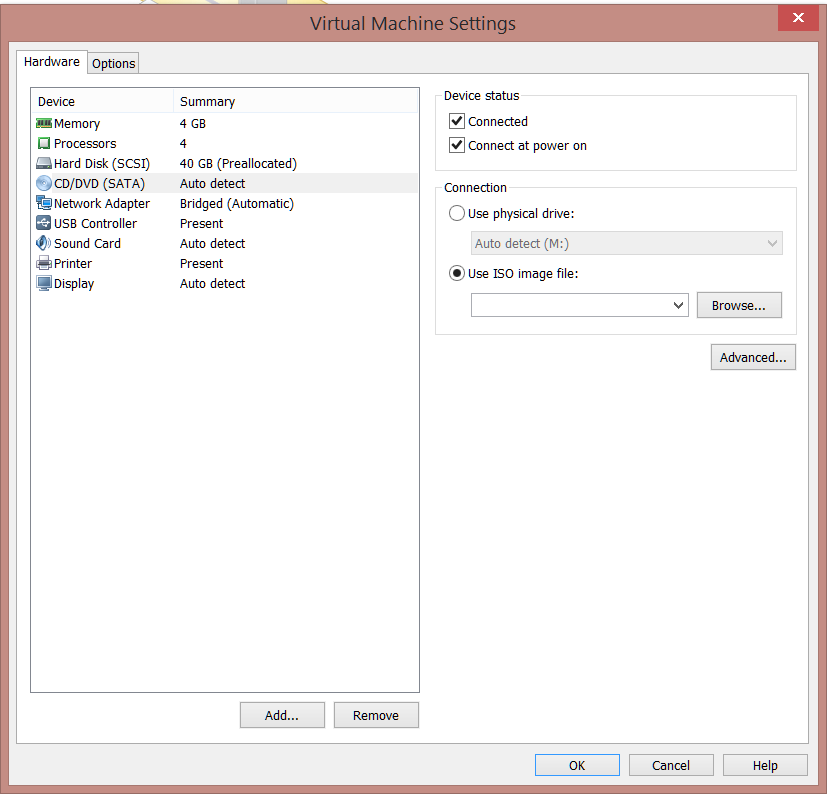
Task: Select the Display row label
Action: (x=74, y=284)
